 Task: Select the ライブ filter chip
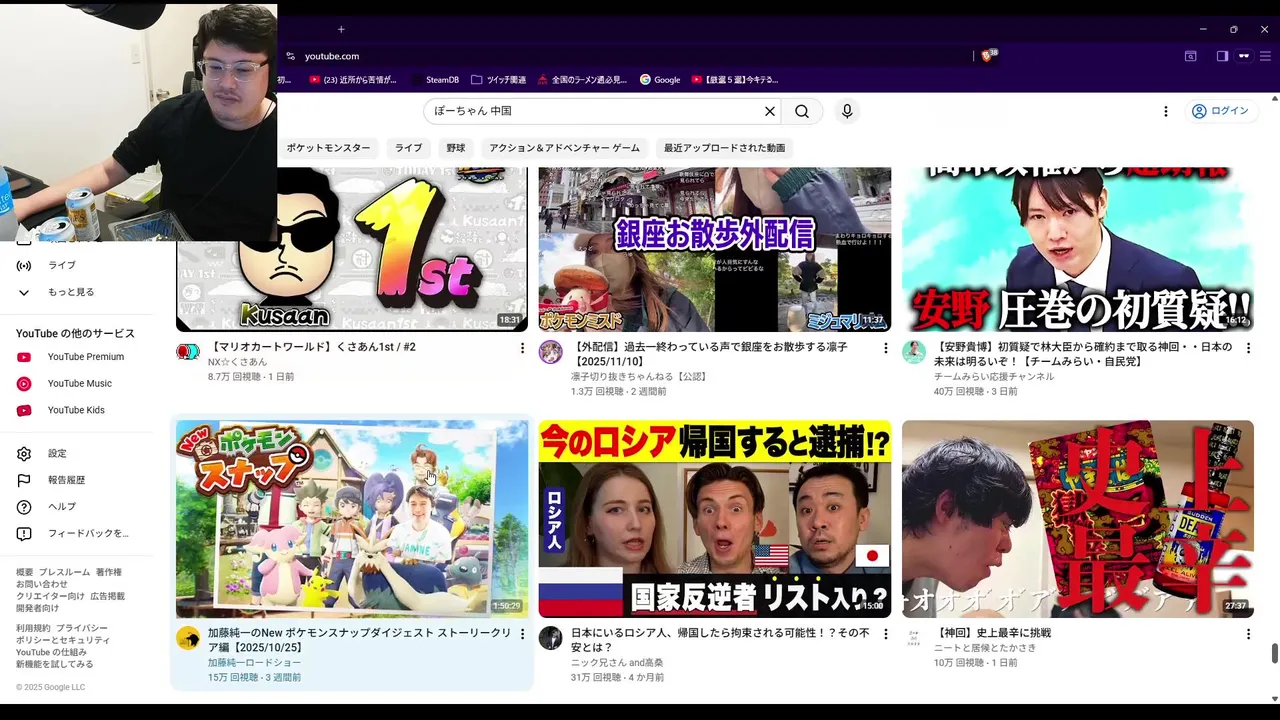coord(408,148)
